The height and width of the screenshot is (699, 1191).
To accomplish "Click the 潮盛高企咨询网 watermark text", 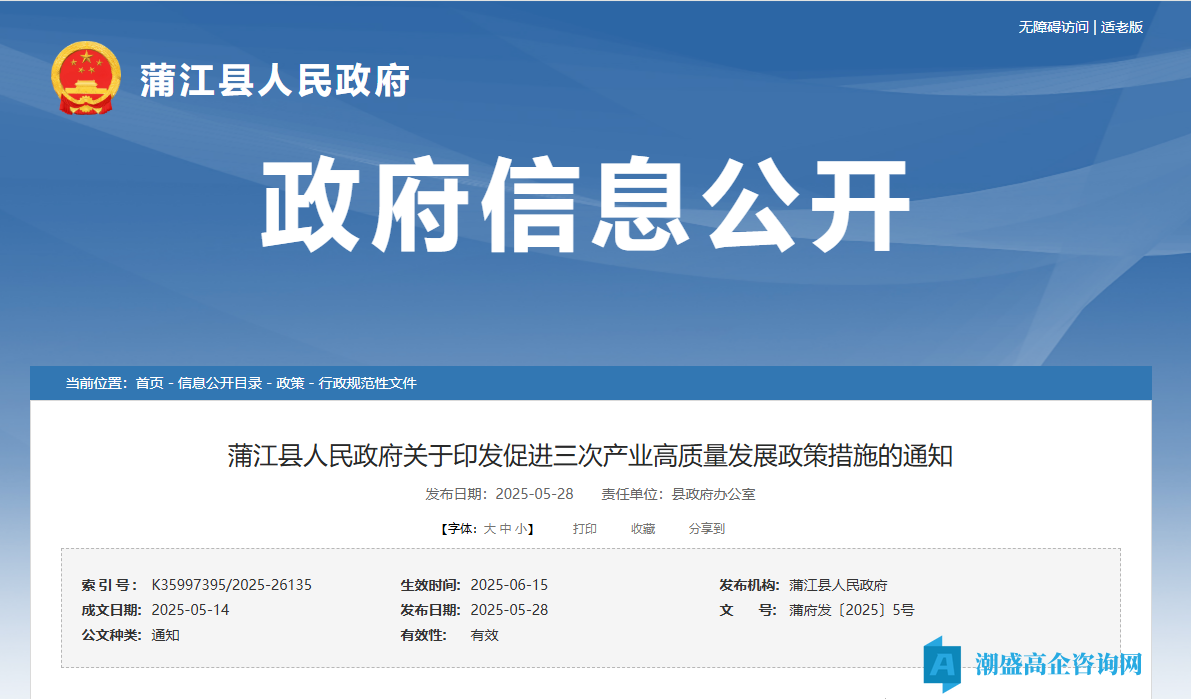I will [x=1058, y=663].
